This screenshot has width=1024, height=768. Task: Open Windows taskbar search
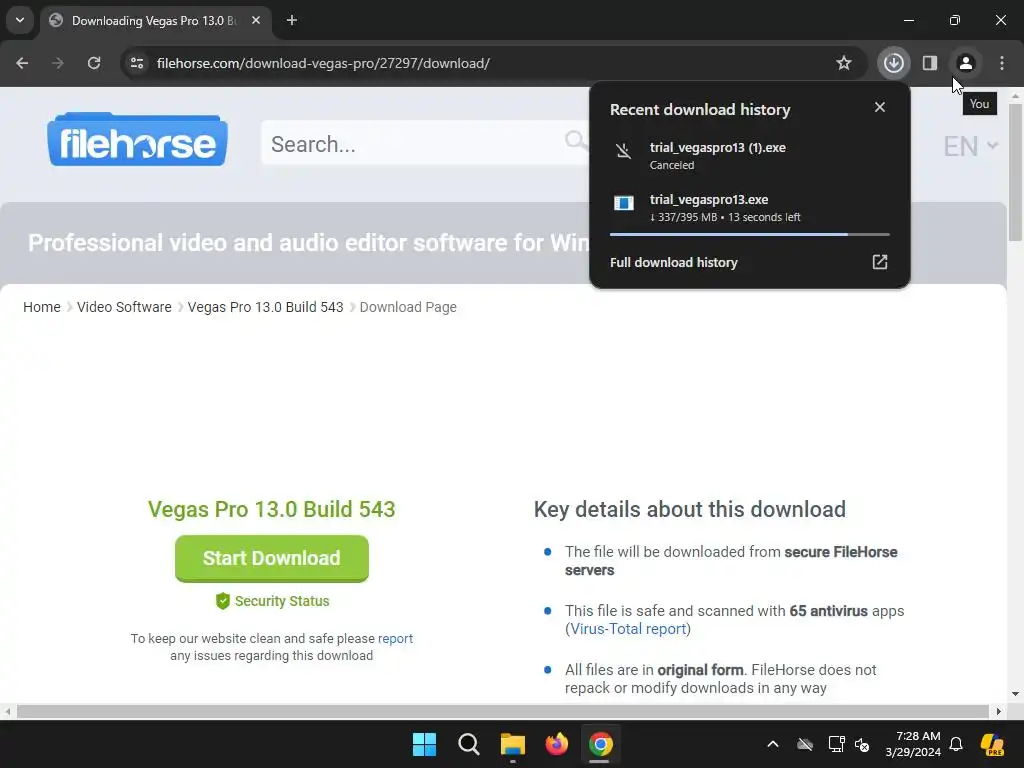coord(469,744)
